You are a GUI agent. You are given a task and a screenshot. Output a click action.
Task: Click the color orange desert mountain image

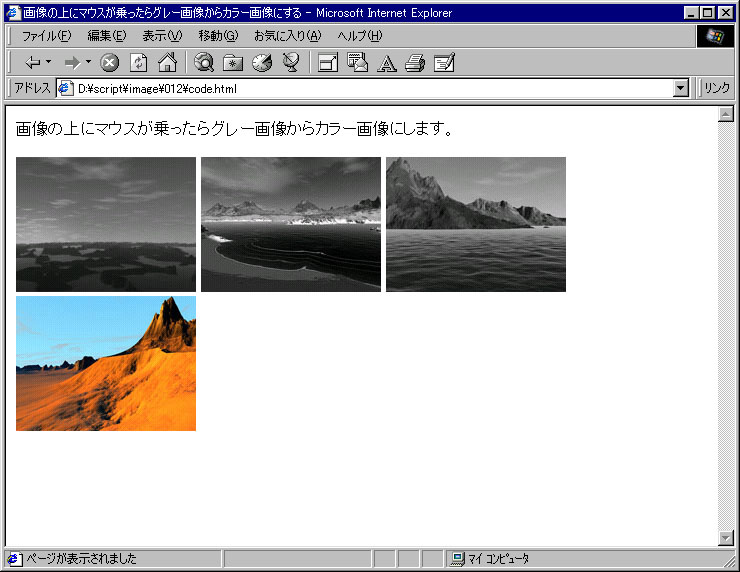pyautogui.click(x=106, y=363)
